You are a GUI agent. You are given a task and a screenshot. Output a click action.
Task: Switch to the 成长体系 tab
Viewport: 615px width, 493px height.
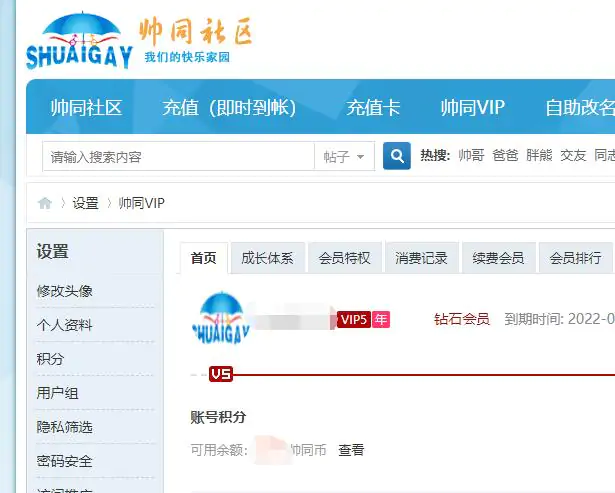tap(267, 258)
